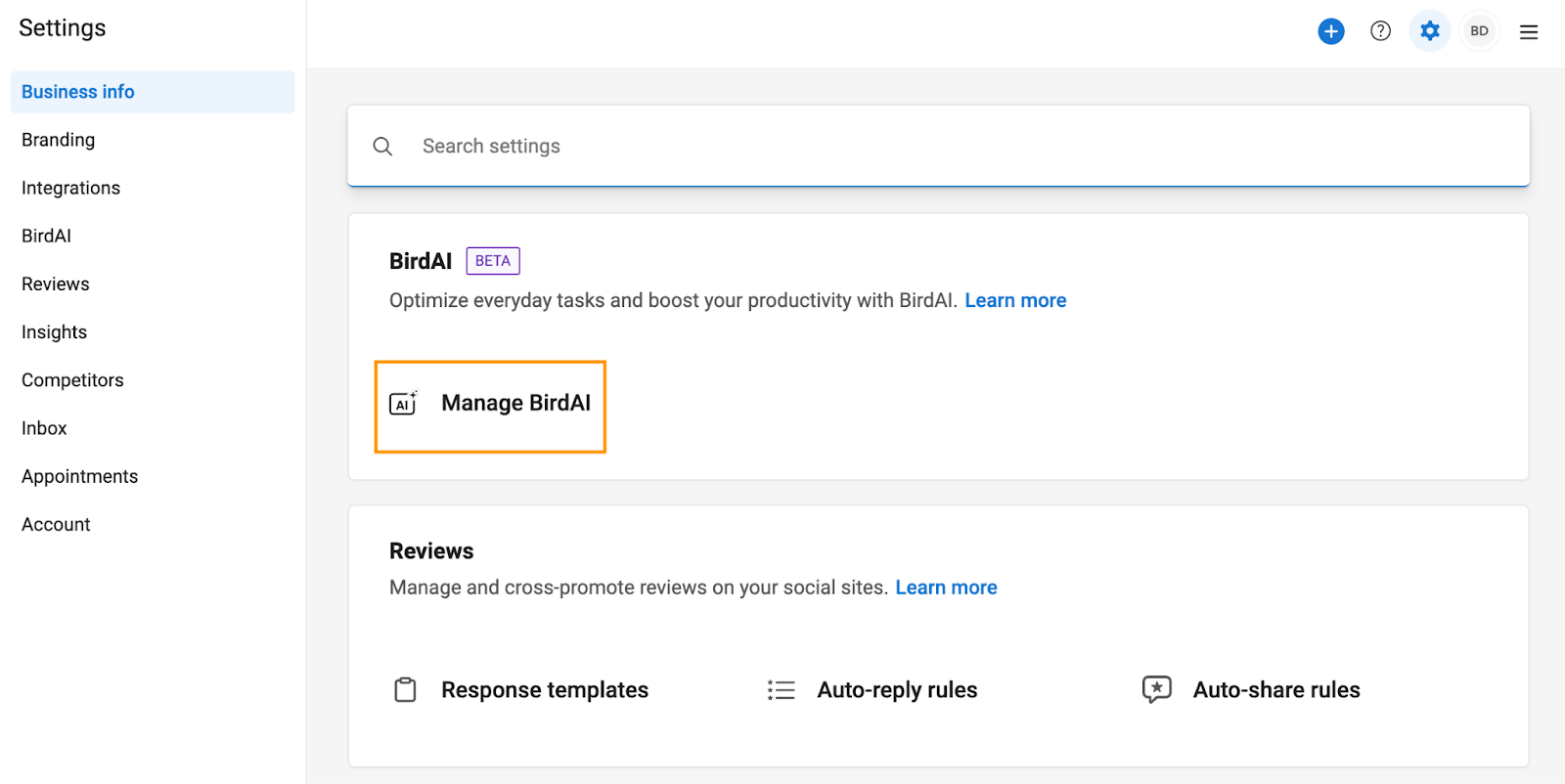This screenshot has height=784, width=1565.
Task: Open Branding settings section
Action: [x=59, y=140]
